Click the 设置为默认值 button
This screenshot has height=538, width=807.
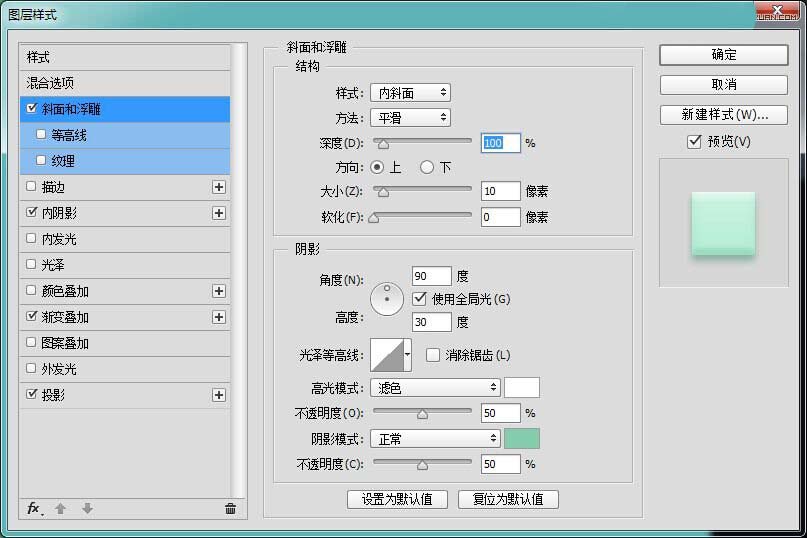click(397, 499)
